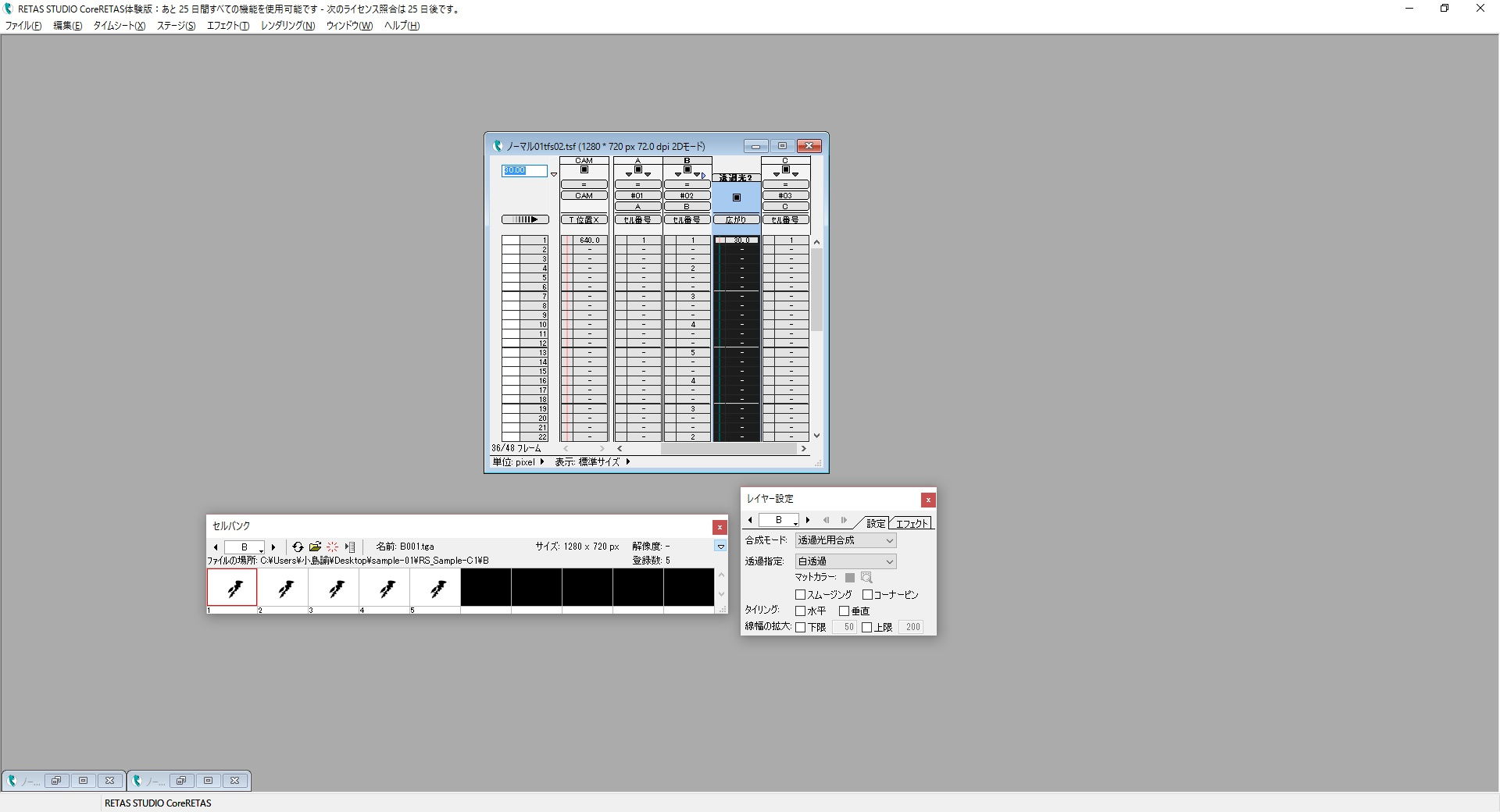
Task: Click previous layer arrow in Cel Bank
Action: (216, 547)
